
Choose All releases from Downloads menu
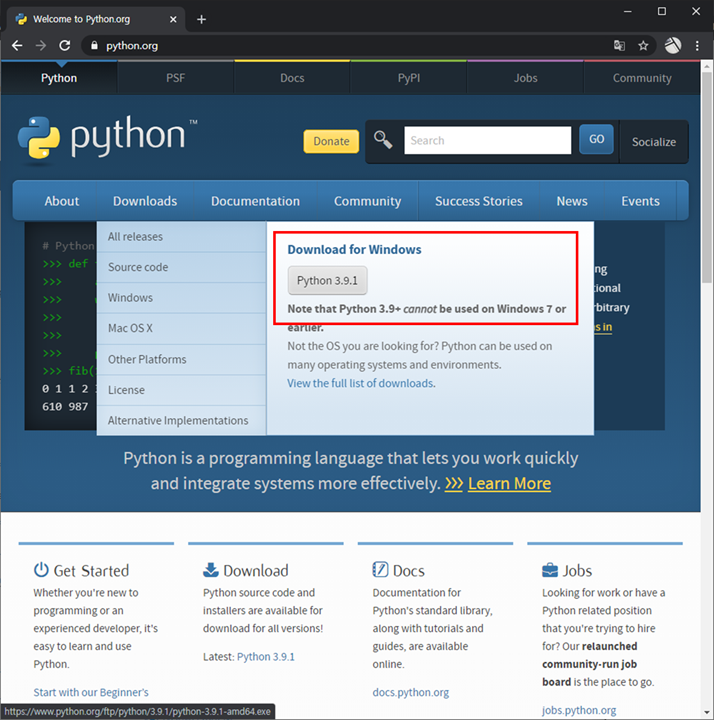181,236
